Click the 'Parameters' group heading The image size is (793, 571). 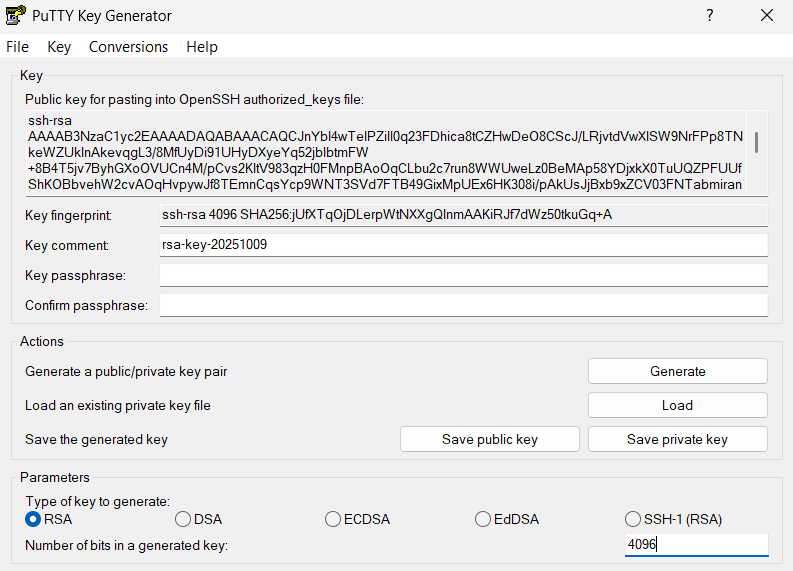coord(55,477)
